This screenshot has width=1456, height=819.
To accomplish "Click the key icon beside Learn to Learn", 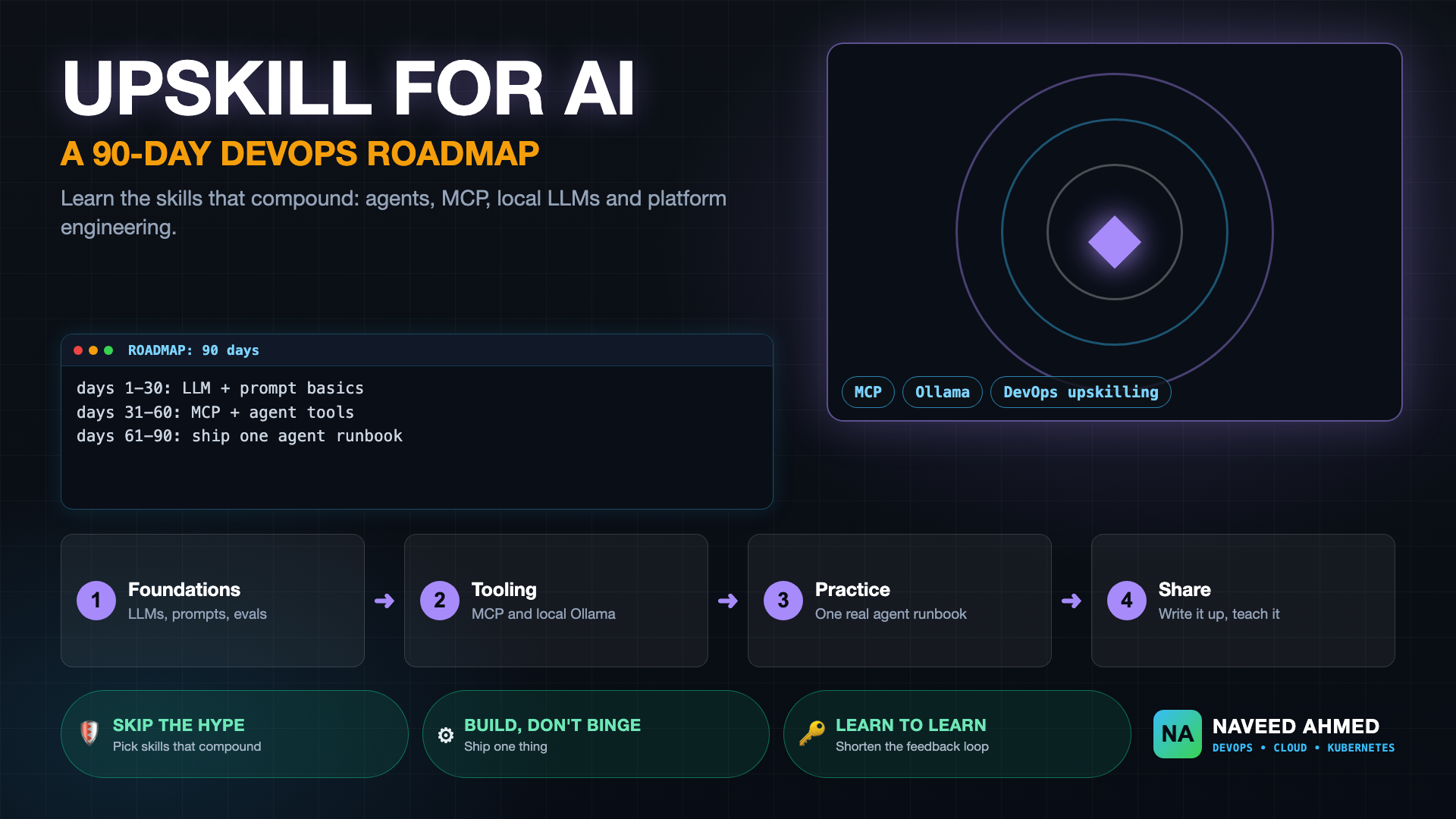I will [811, 733].
